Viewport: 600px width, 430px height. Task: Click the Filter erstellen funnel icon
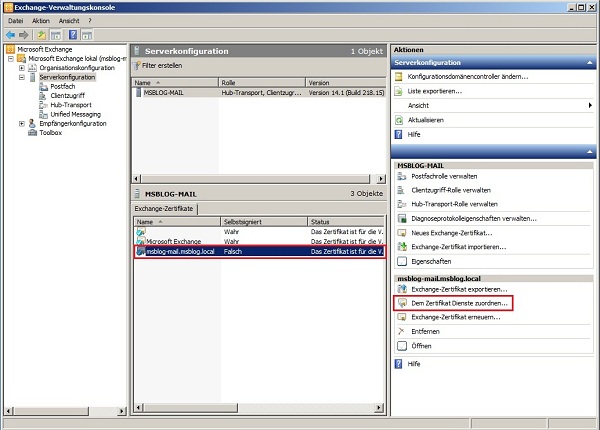[137, 66]
